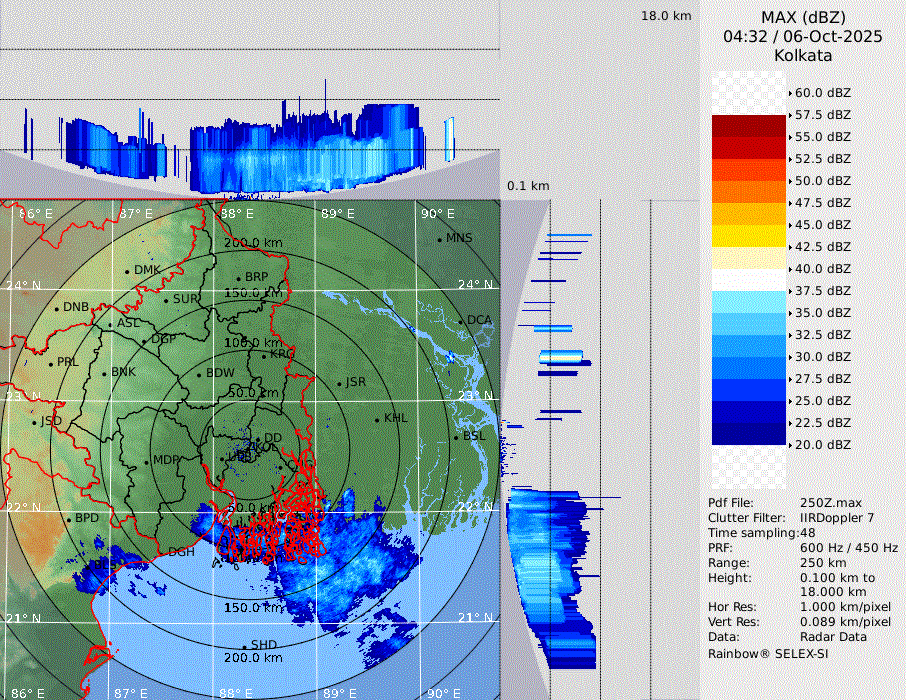Image resolution: width=906 pixels, height=700 pixels.
Task: Click the 18.0 km height label
Action: (x=666, y=16)
